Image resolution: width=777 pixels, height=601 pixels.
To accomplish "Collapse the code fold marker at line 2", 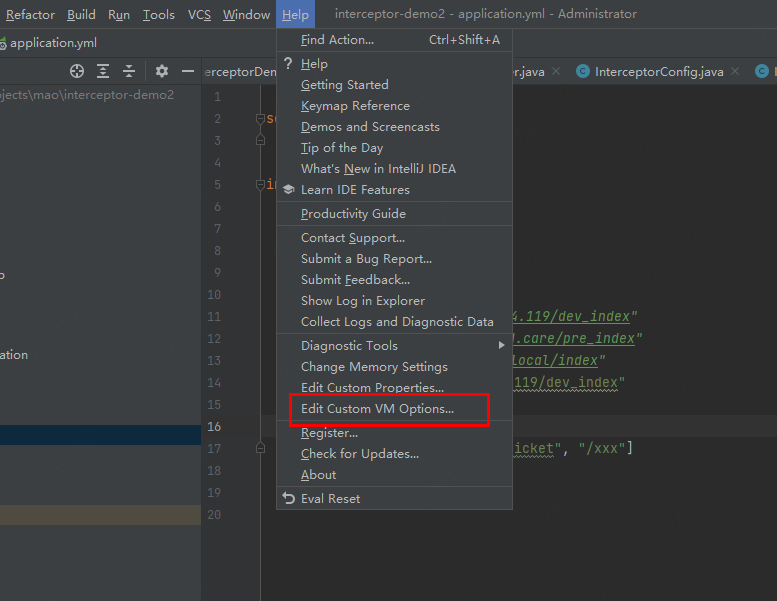I will coord(260,118).
